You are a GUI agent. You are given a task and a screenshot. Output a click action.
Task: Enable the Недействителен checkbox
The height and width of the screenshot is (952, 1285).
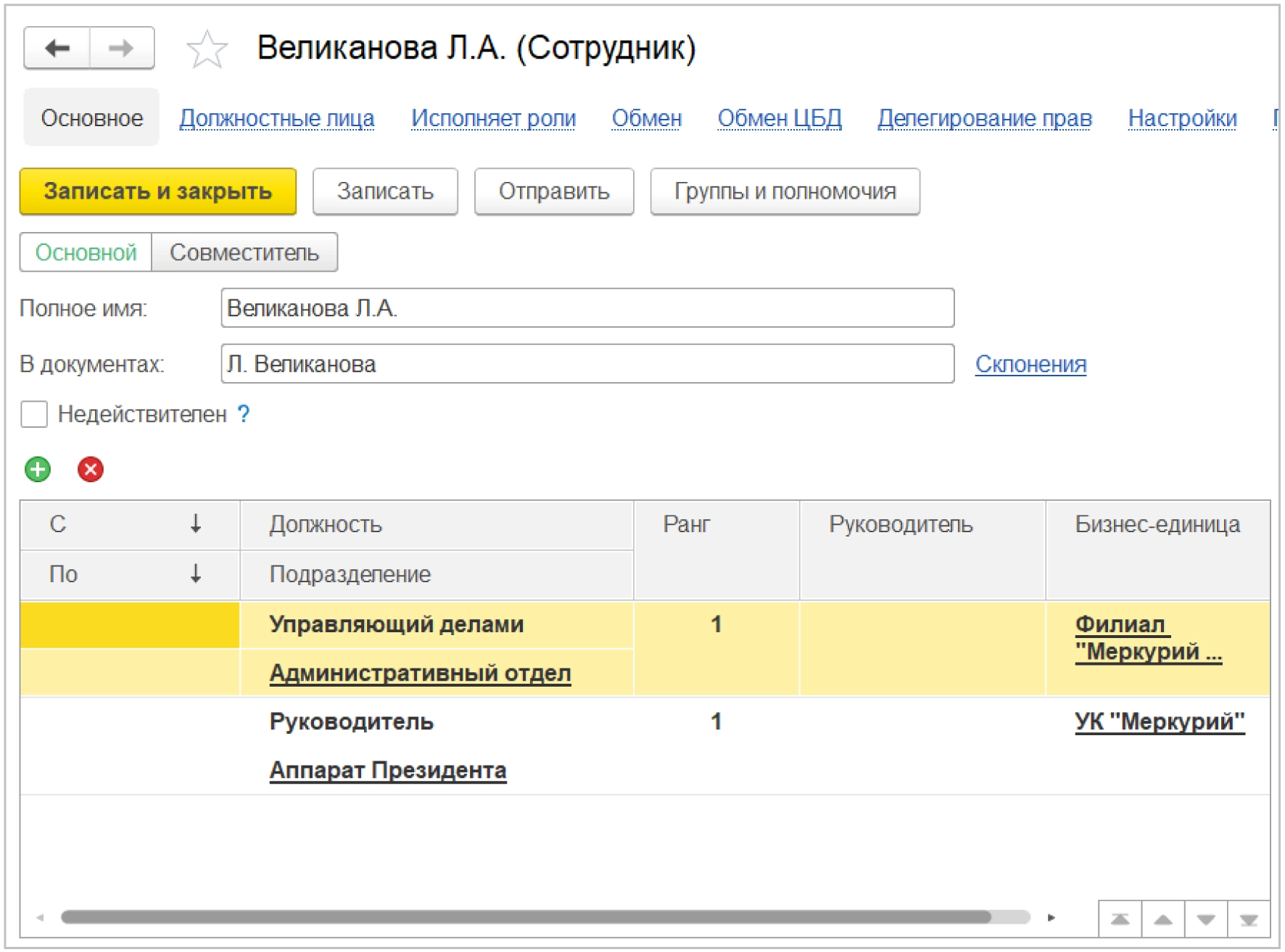tap(33, 414)
